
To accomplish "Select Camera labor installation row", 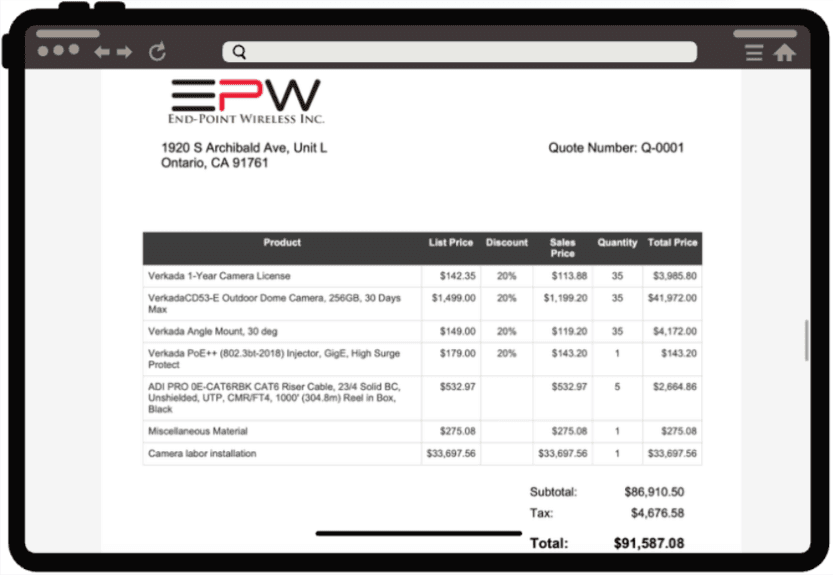I will pos(422,453).
